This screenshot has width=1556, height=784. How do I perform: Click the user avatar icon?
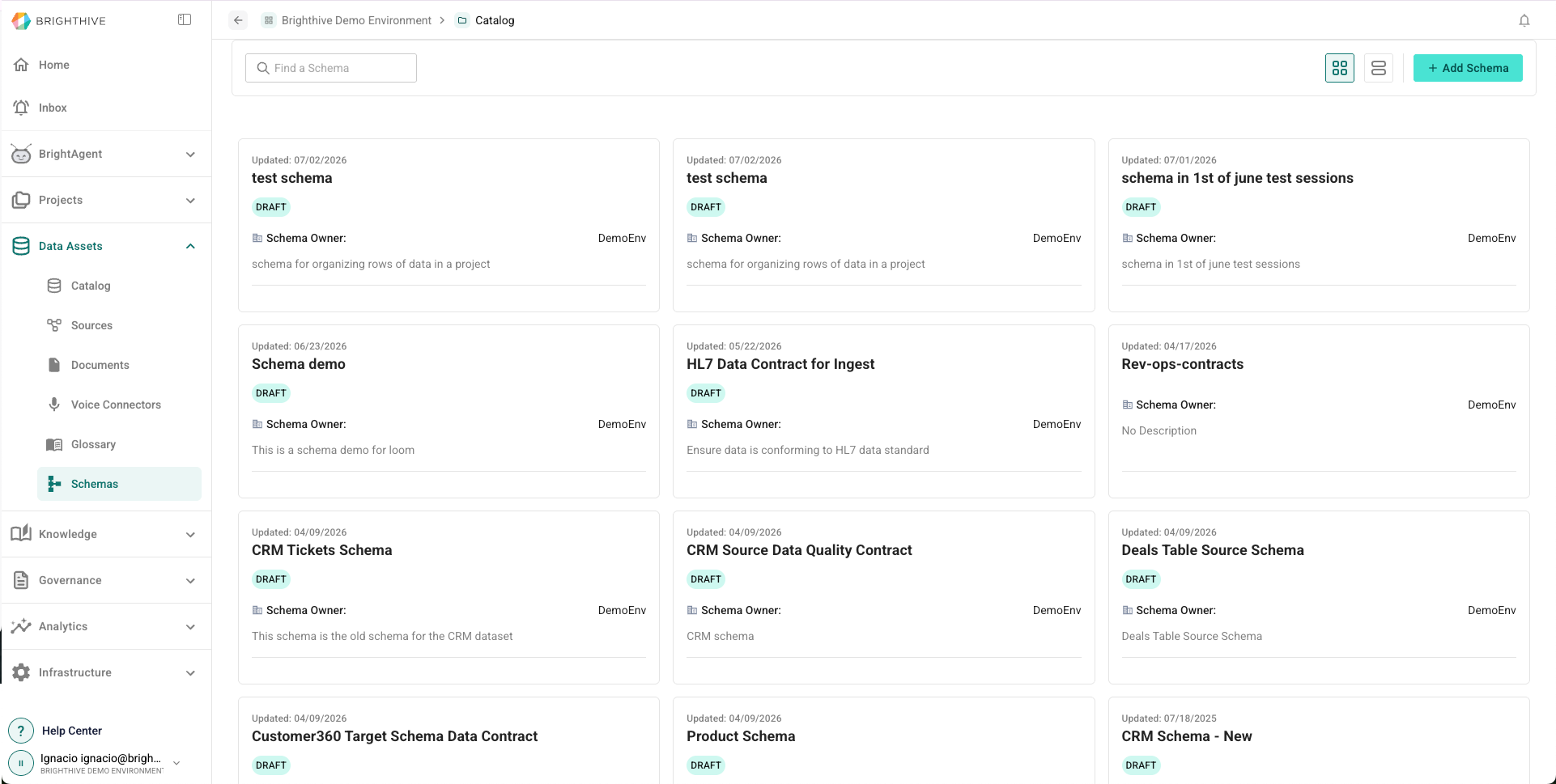point(21,763)
